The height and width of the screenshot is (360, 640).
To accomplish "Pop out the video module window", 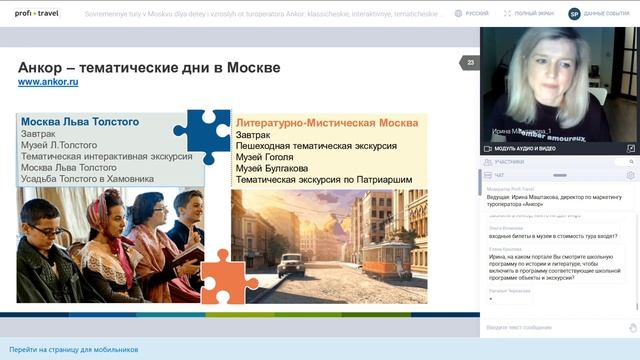I will point(631,149).
